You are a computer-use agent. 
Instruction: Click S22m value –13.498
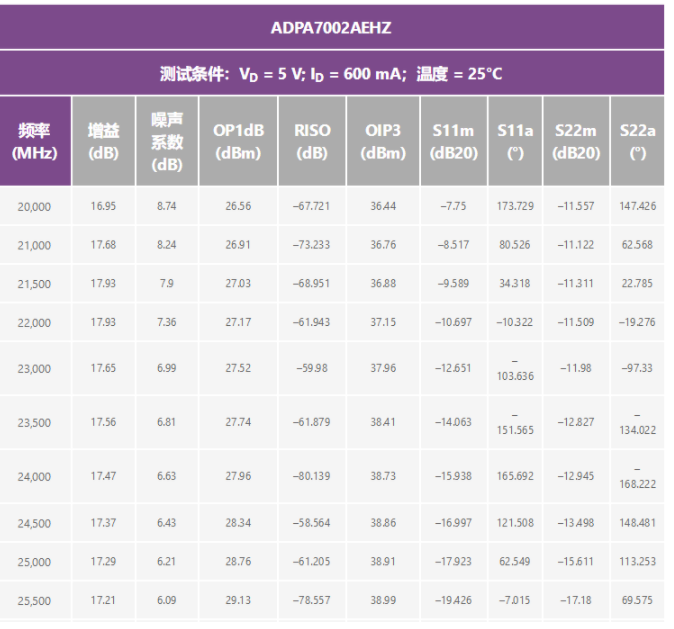tap(576, 523)
